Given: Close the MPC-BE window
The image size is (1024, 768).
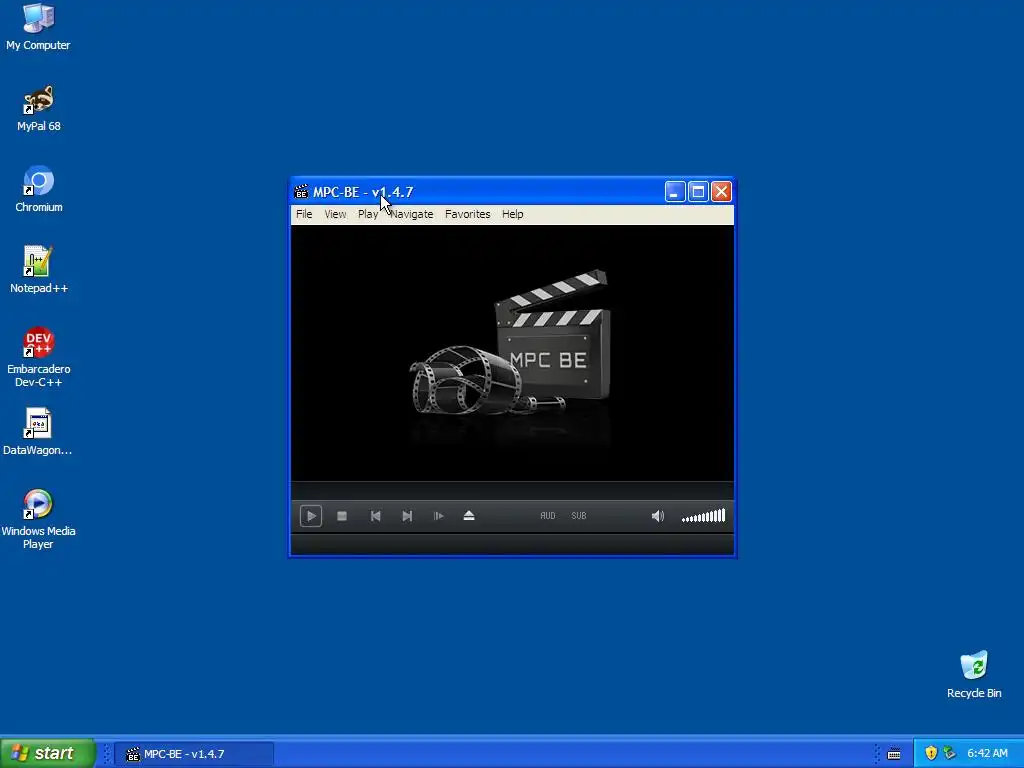Looking at the screenshot, I should (x=722, y=192).
